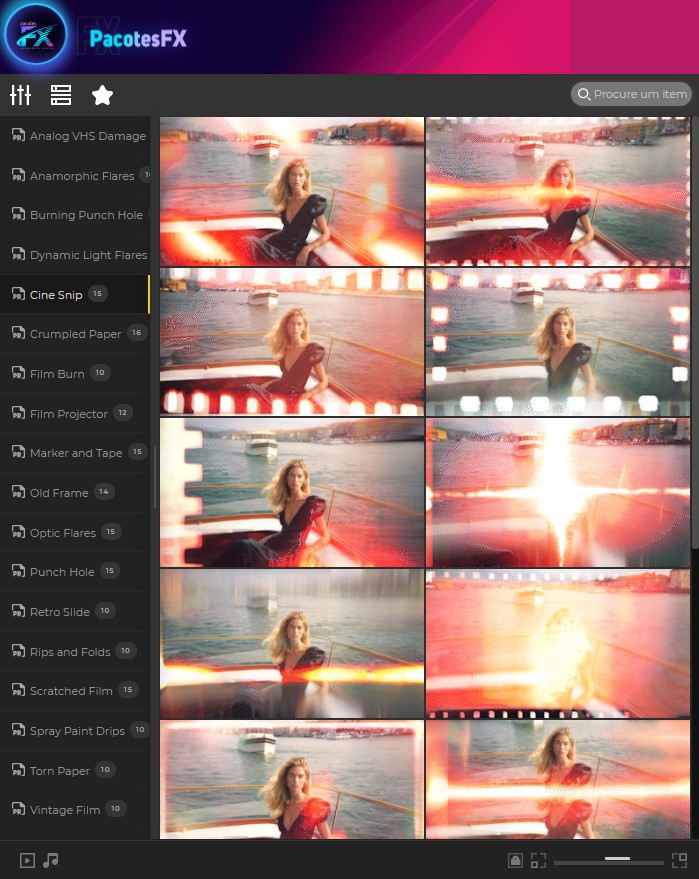
Task: Show favorites with the star icon
Action: point(102,95)
